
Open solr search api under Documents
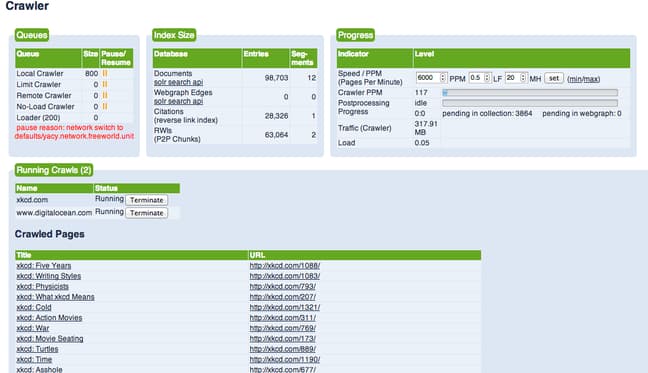click(178, 82)
